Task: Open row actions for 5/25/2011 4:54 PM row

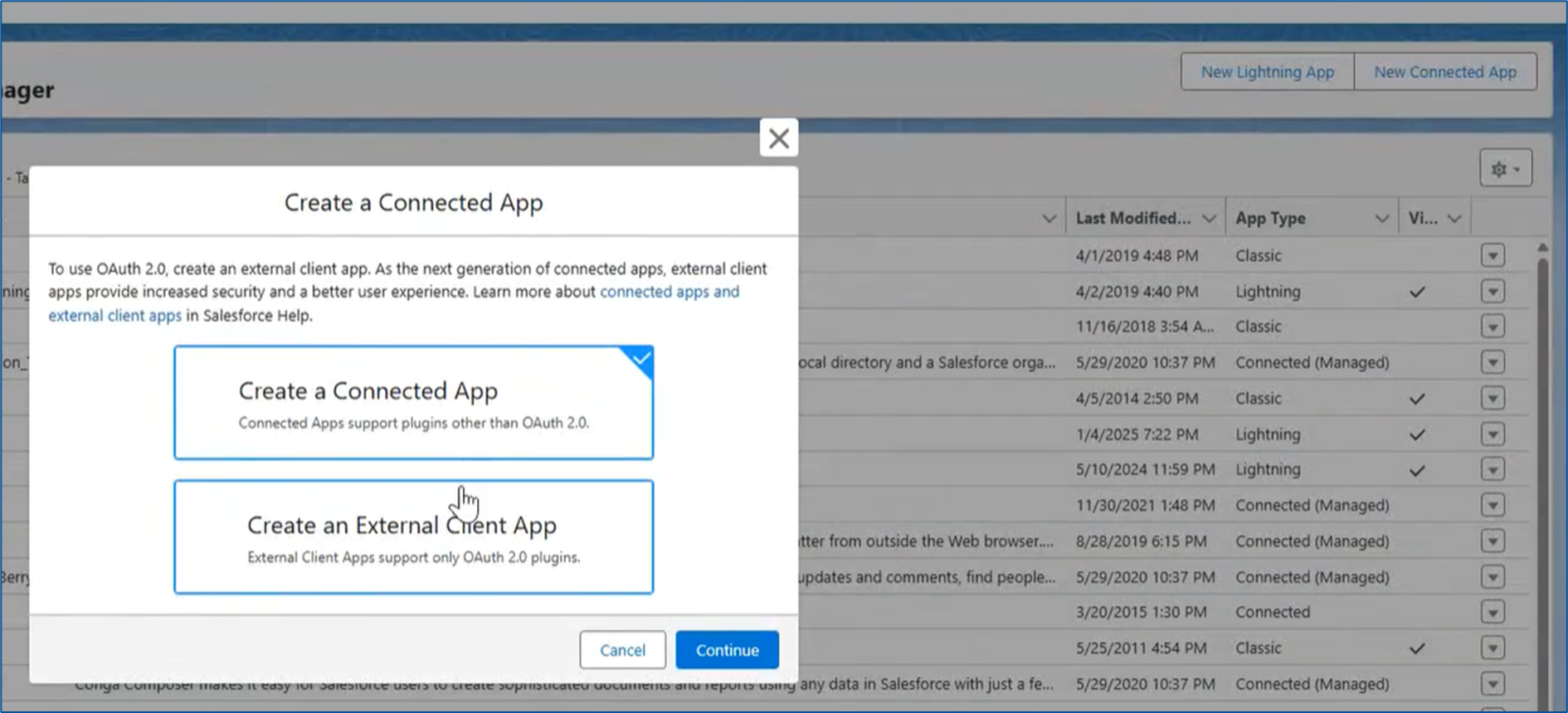Action: pyautogui.click(x=1493, y=648)
